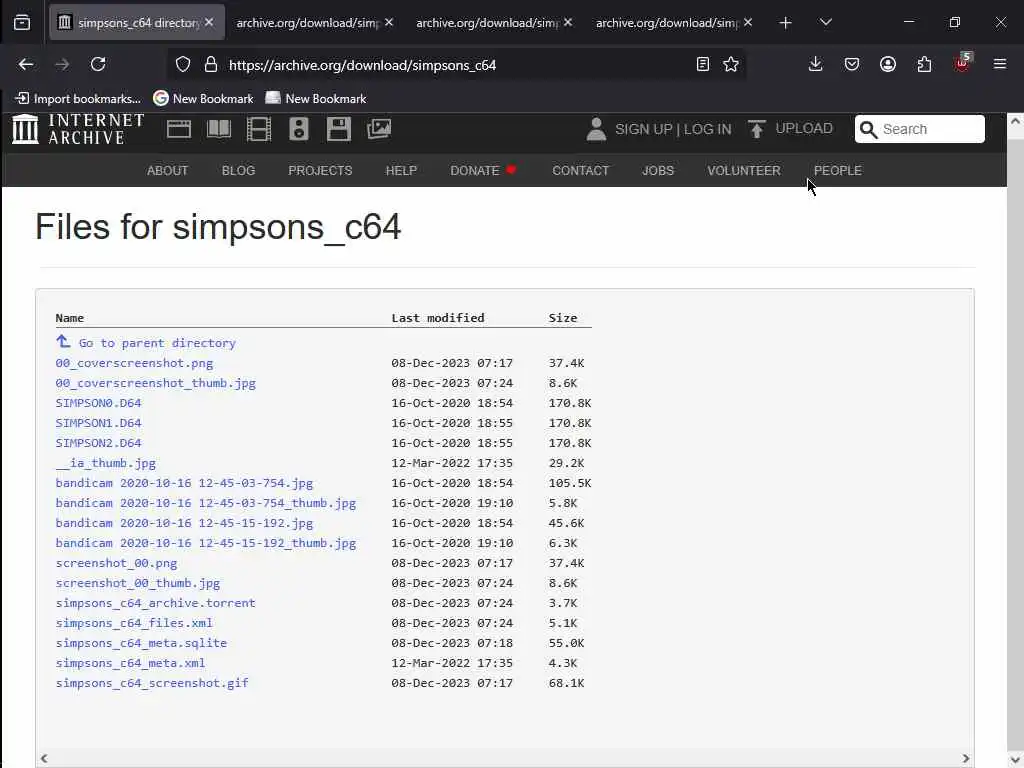Open __ia_thumb.jpg file link
Image resolution: width=1024 pixels, height=768 pixels.
[106, 463]
